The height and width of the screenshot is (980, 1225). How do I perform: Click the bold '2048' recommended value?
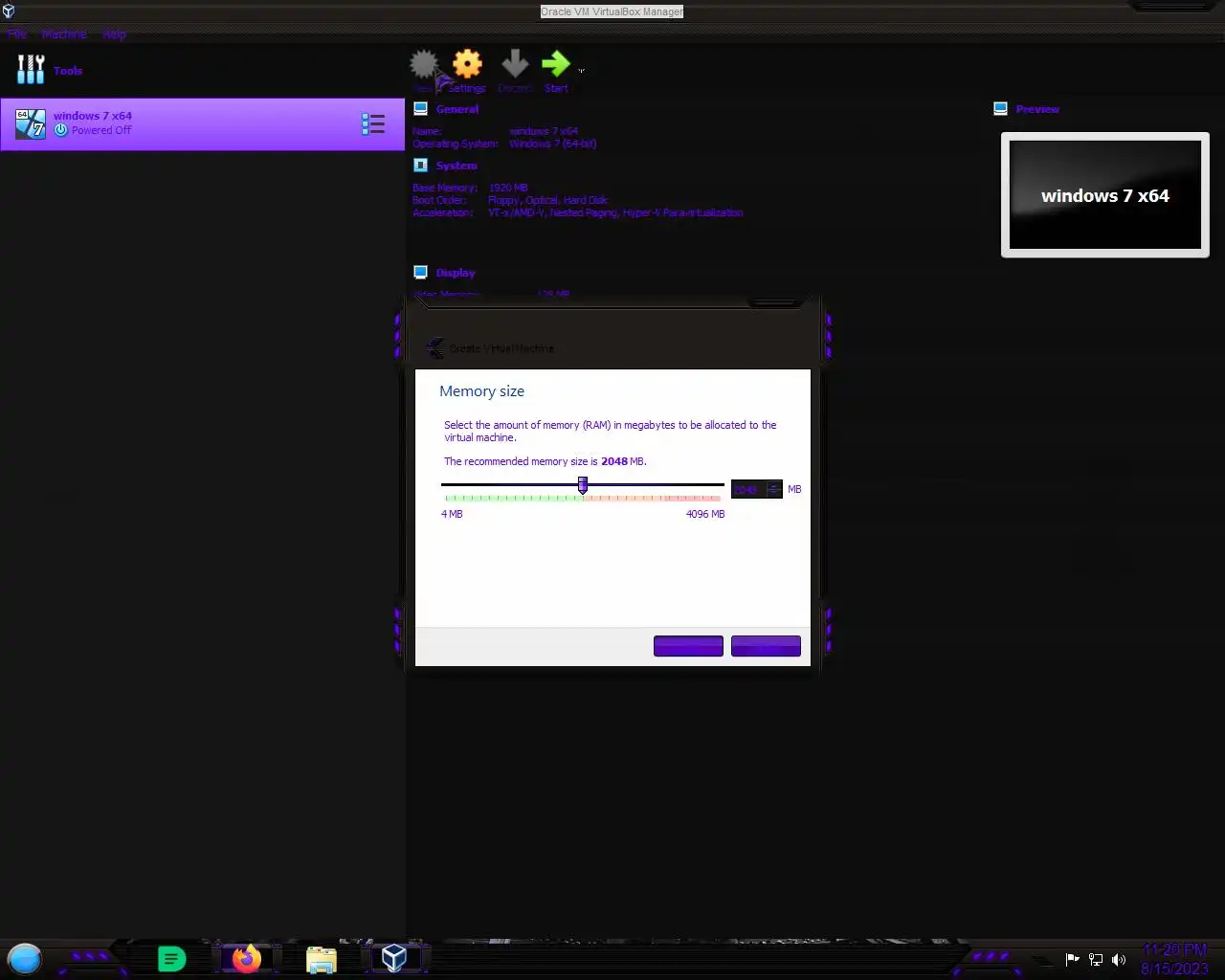[614, 461]
